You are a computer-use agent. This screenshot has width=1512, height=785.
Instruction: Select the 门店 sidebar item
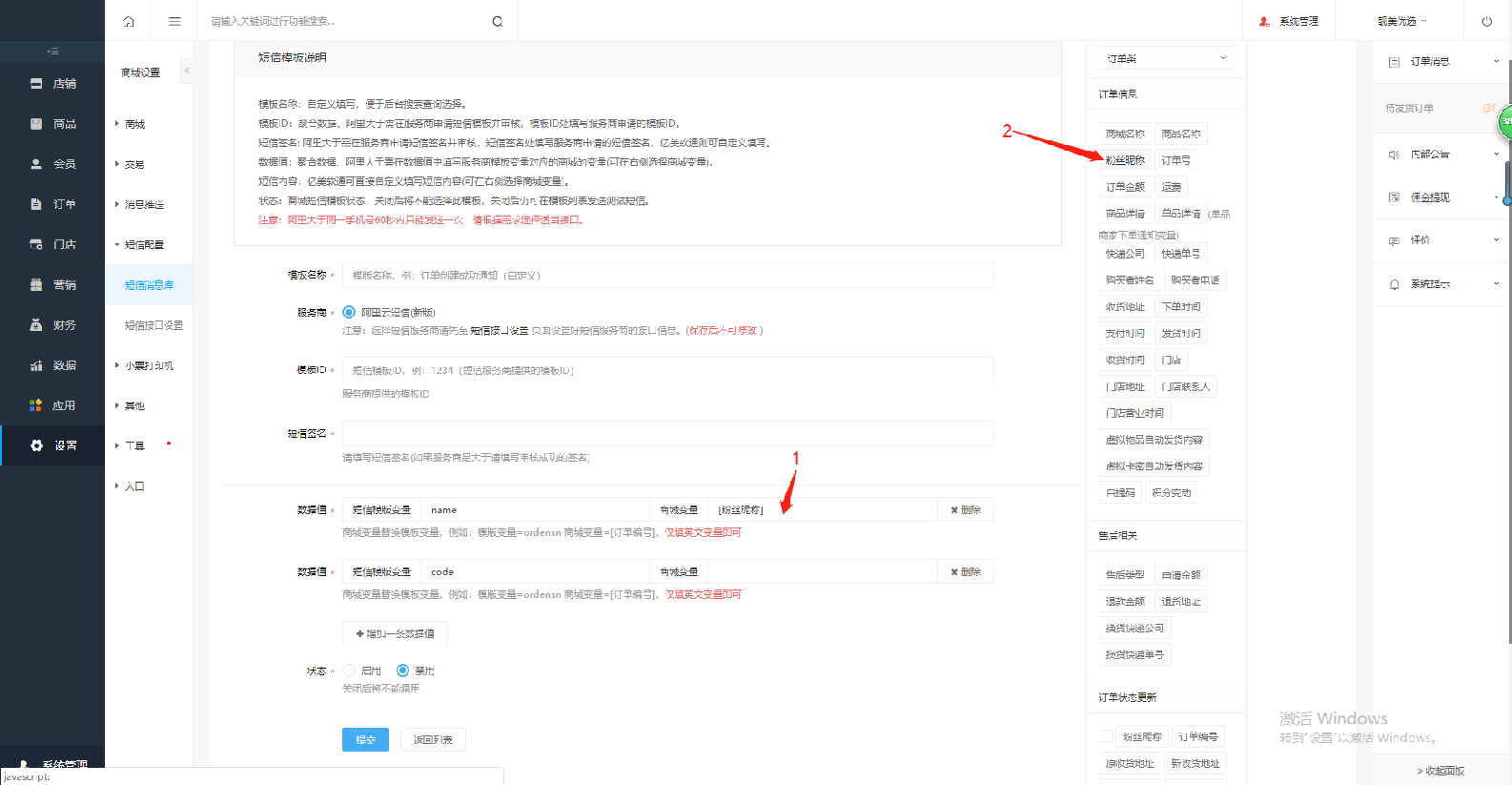(52, 244)
